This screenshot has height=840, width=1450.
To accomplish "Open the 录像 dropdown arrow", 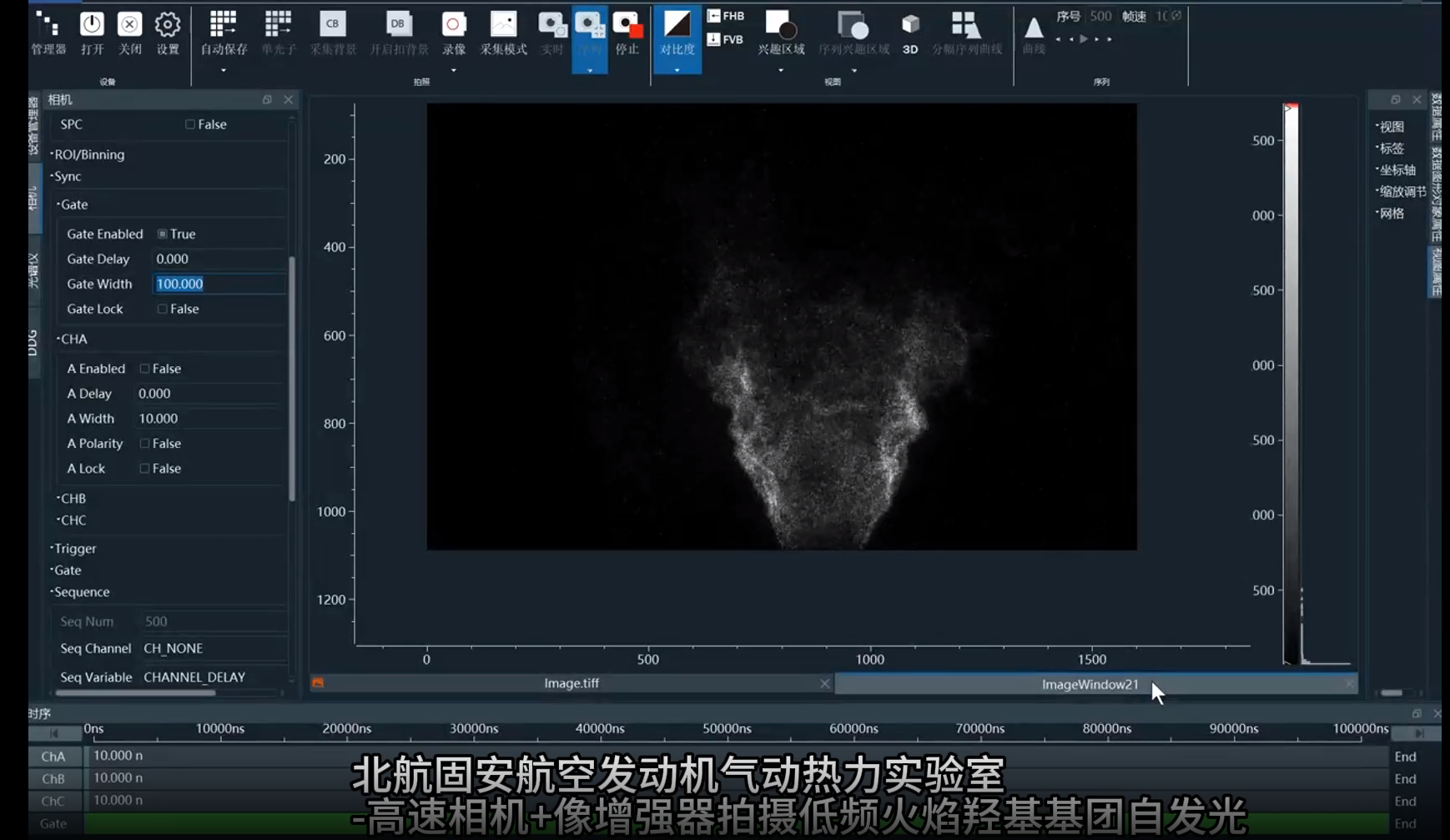I will 454,71.
